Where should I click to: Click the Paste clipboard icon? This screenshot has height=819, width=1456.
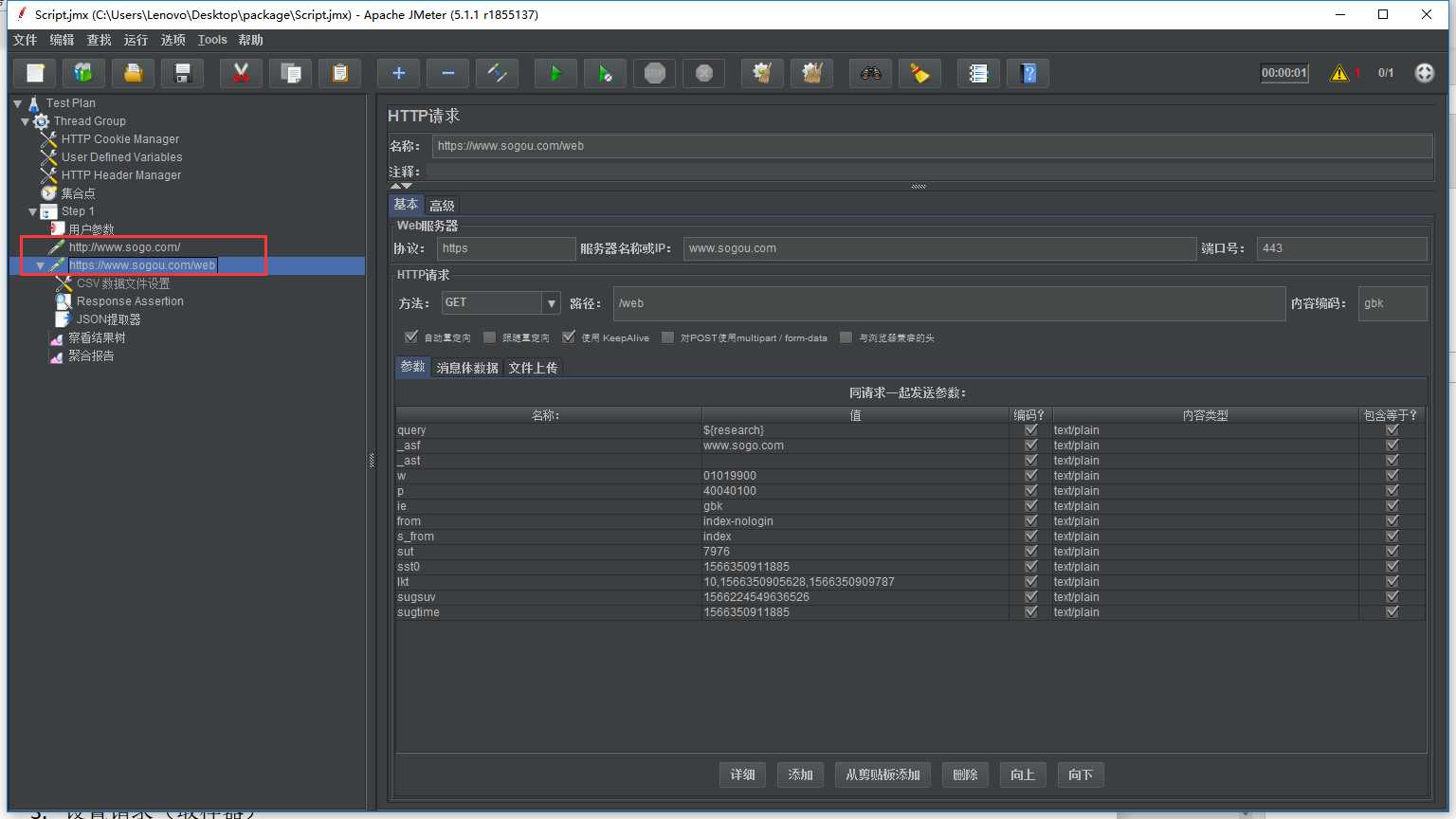coord(340,73)
